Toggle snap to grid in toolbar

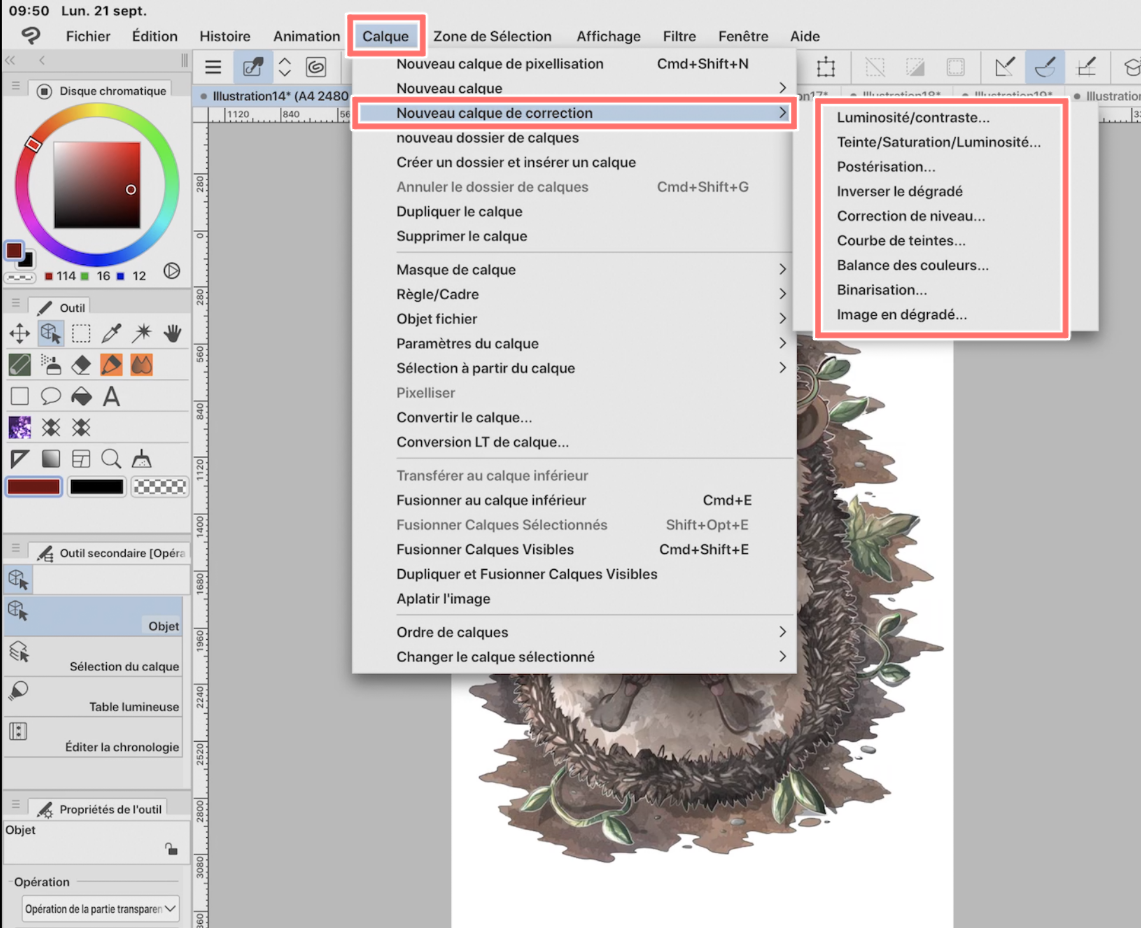click(1085, 67)
